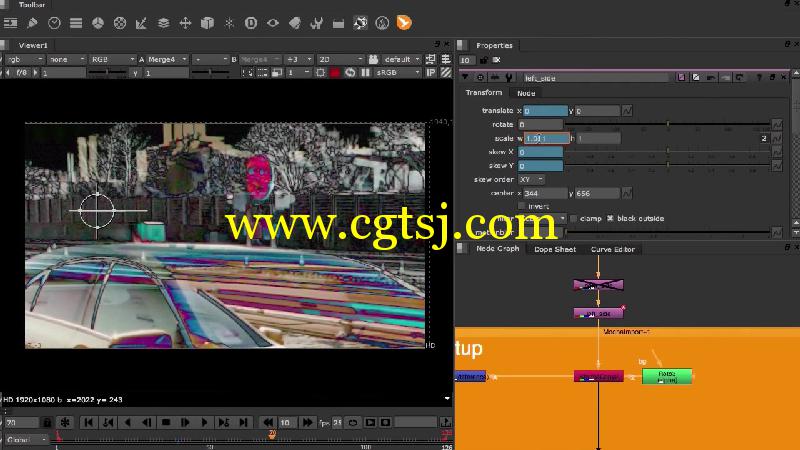Toggle the viewer overlay stripes button
800x450 pixels.
[446, 73]
